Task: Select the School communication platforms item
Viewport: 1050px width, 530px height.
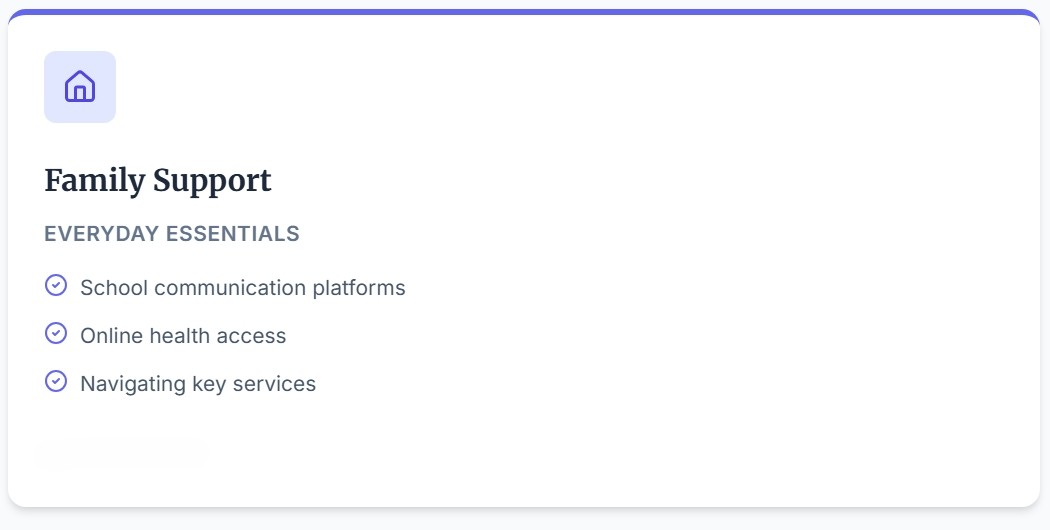Action: [243, 288]
